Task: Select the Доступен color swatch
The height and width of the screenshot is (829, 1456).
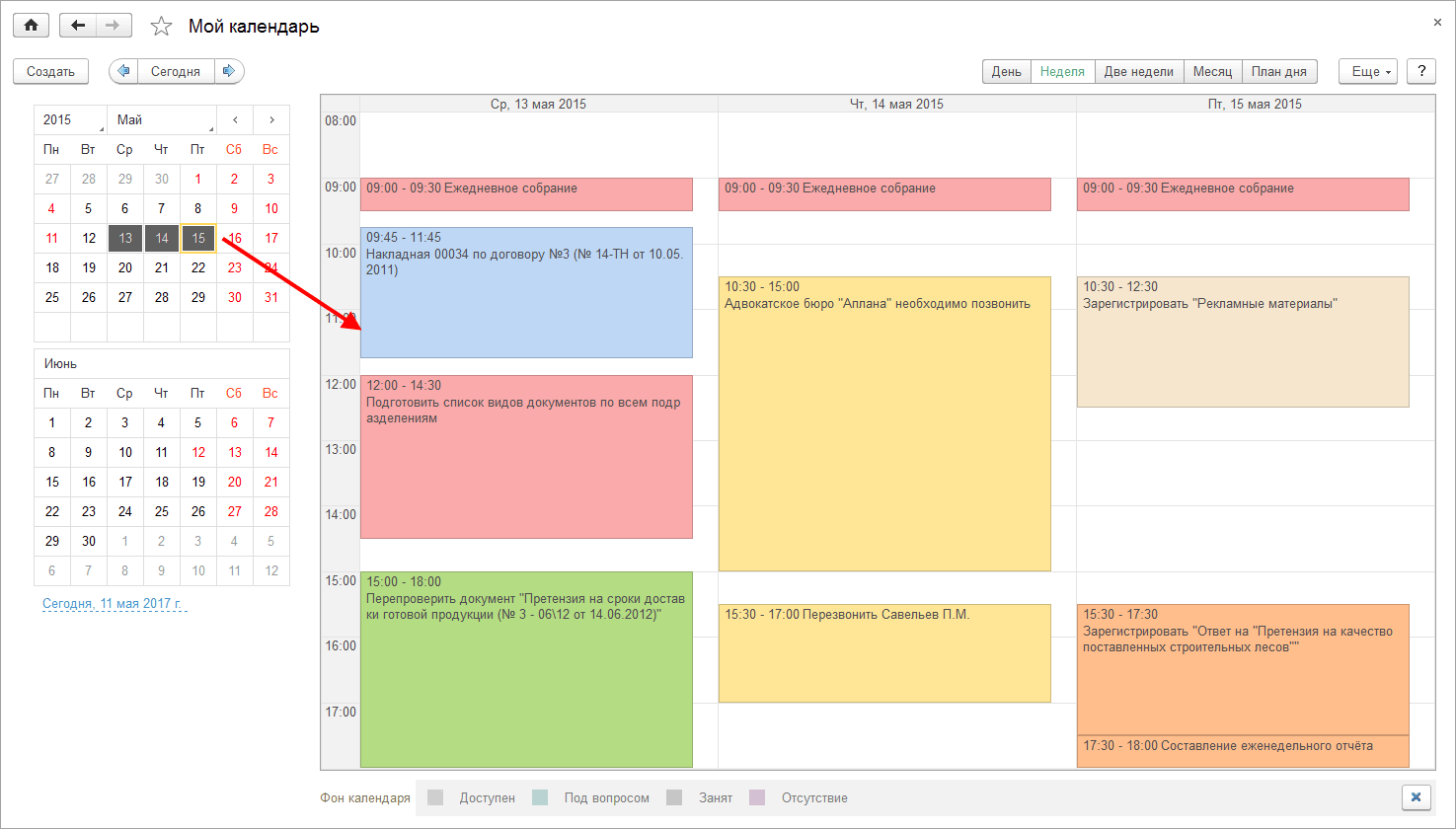Action: click(435, 797)
